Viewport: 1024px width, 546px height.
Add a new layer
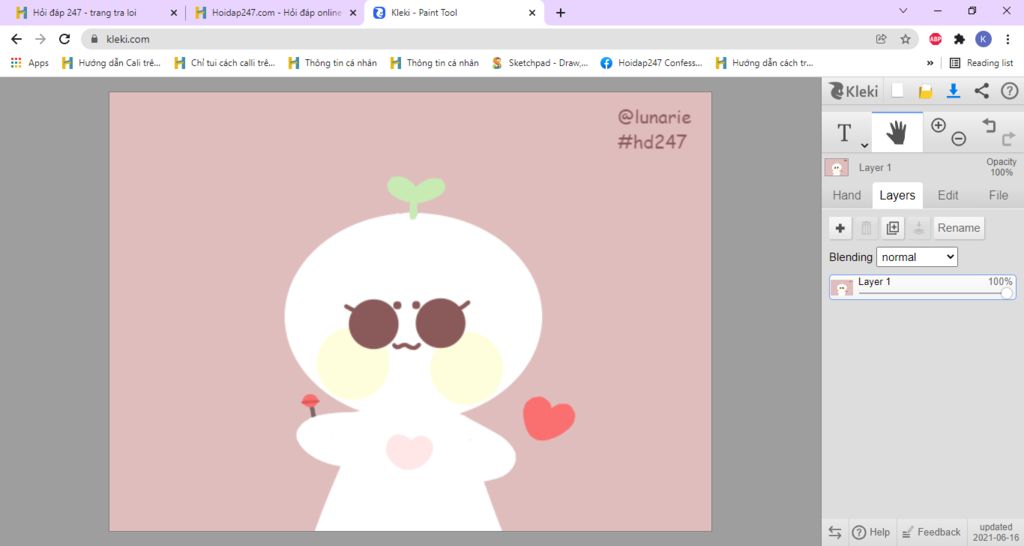point(840,228)
